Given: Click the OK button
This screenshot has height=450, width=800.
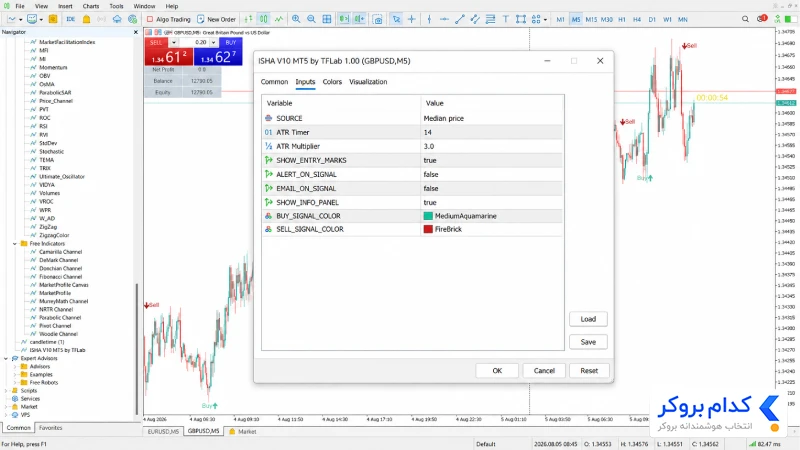Looking at the screenshot, I should tap(497, 371).
